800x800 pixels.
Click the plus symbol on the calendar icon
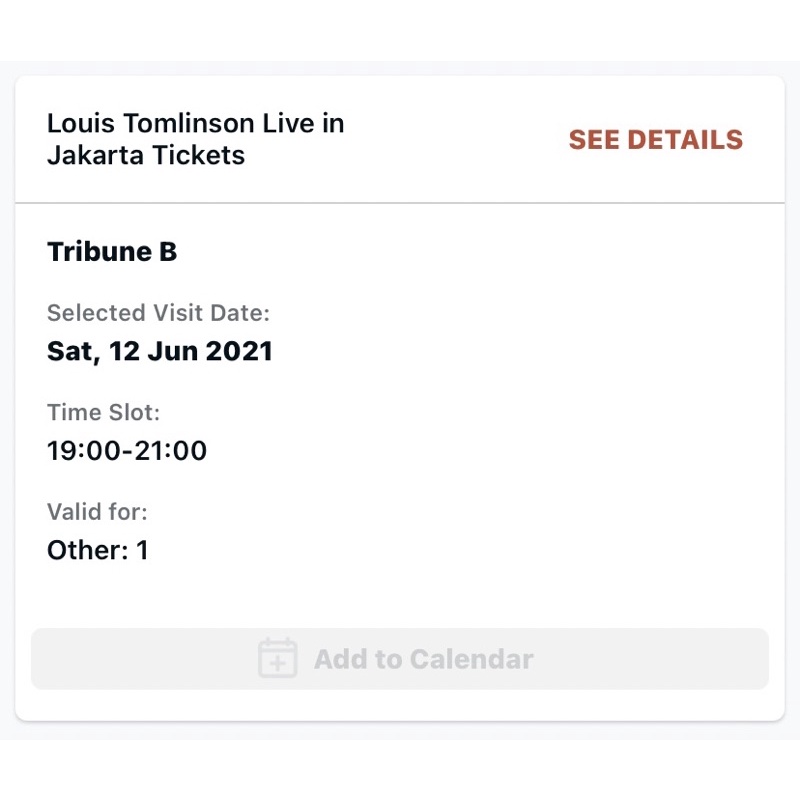[x=278, y=662]
